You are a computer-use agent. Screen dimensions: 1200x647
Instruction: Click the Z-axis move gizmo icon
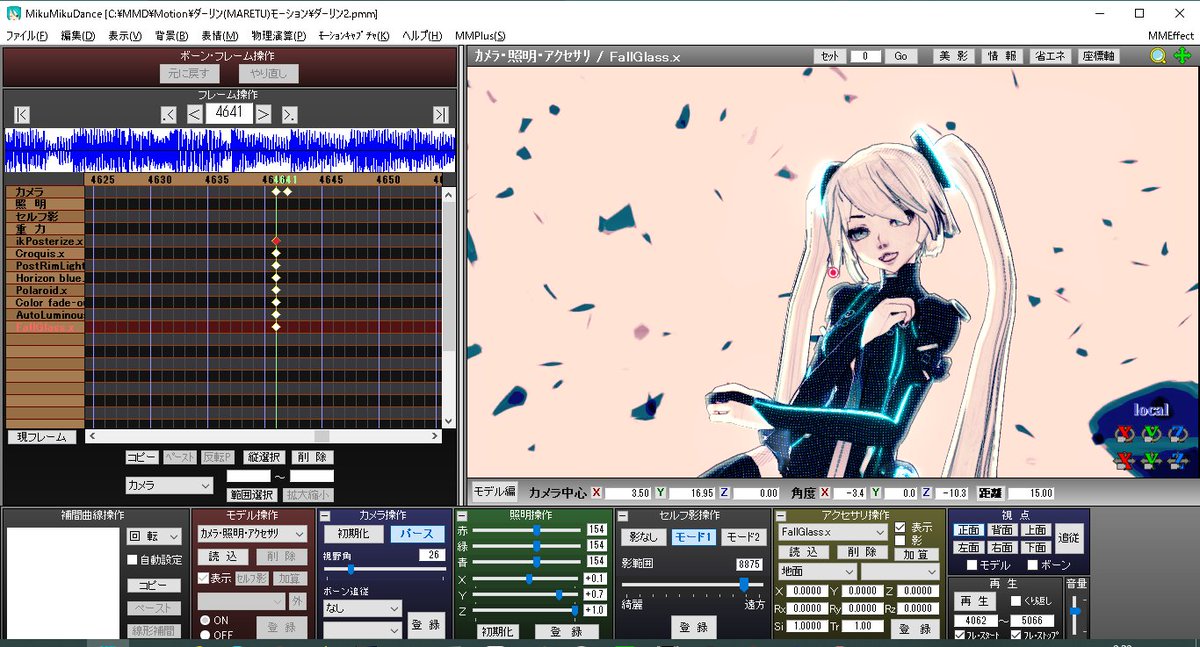pos(1177,460)
